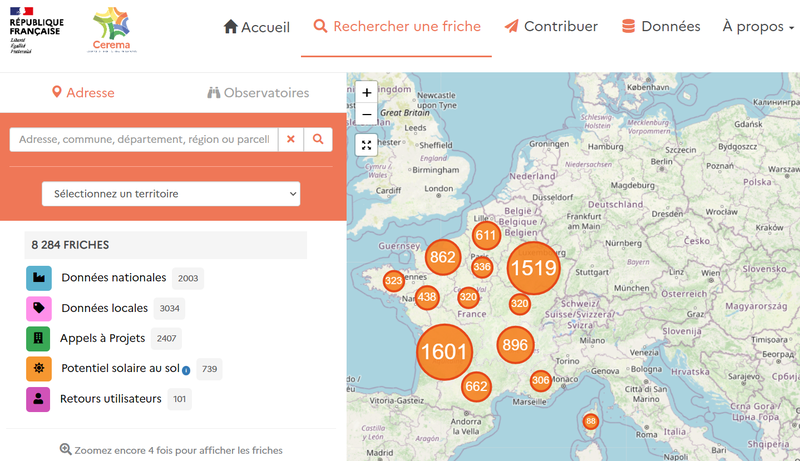800x461 pixels.
Task: Click the blue Données nationales factory icon
Action: (x=39, y=278)
